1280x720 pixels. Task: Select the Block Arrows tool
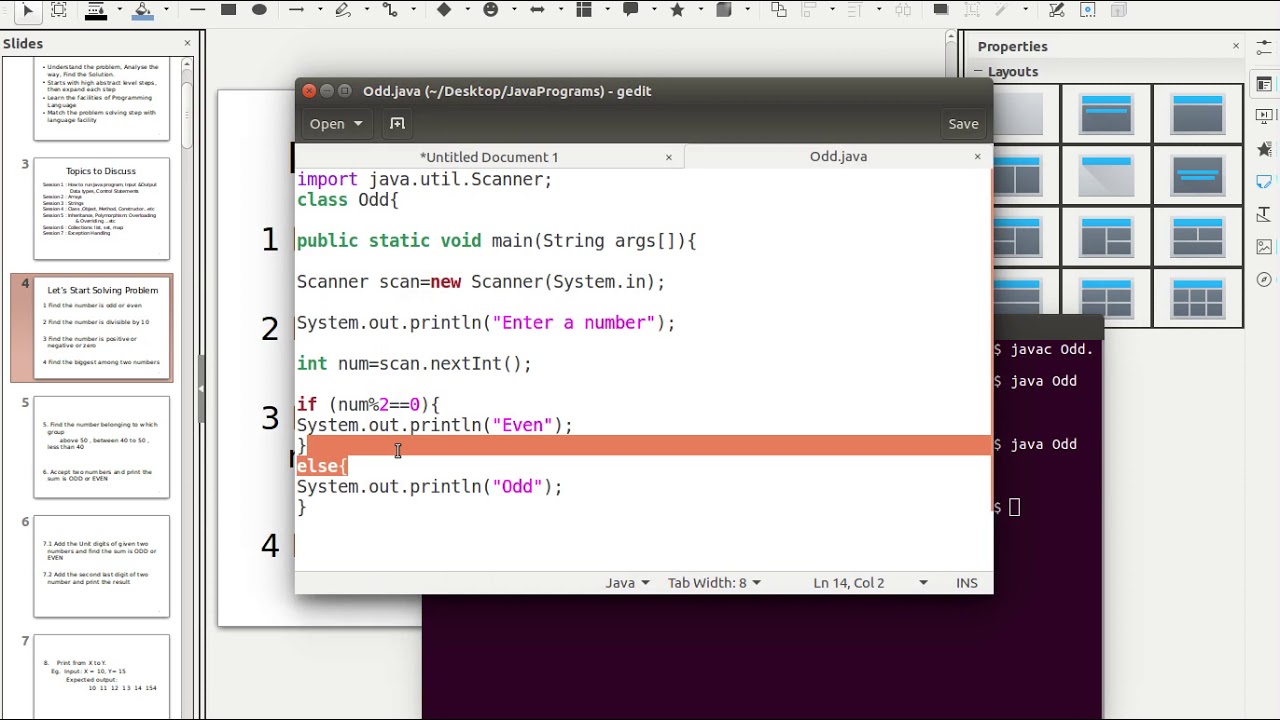[x=537, y=10]
